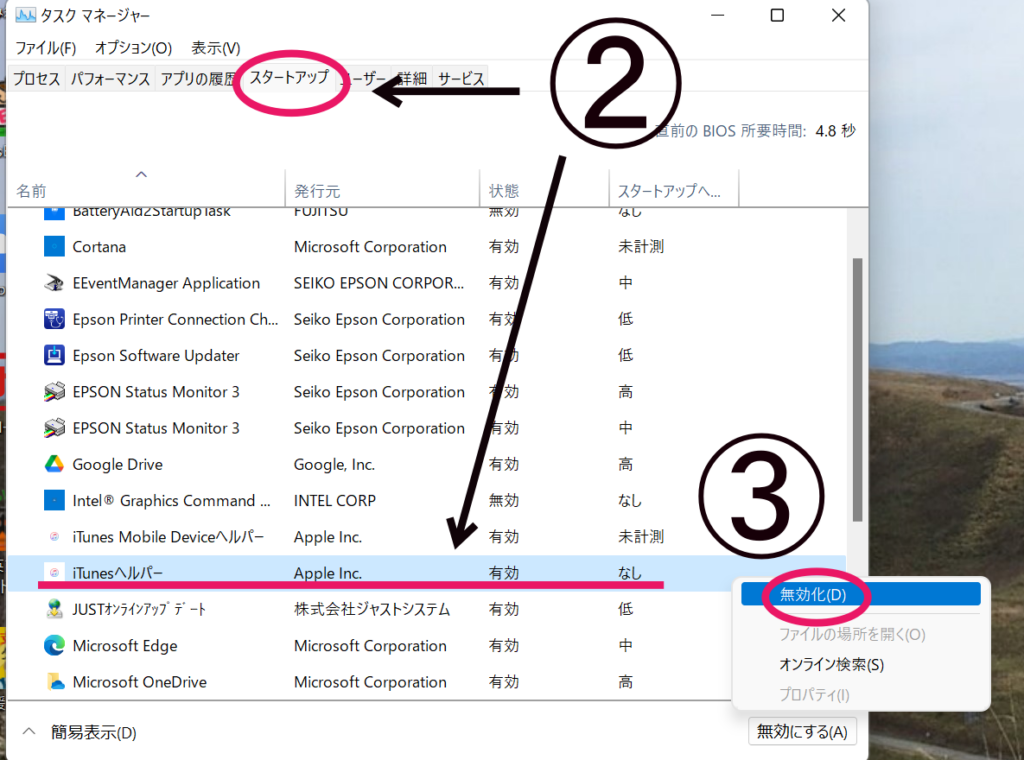
Task: Click the 無効にする(A) button
Action: click(802, 731)
